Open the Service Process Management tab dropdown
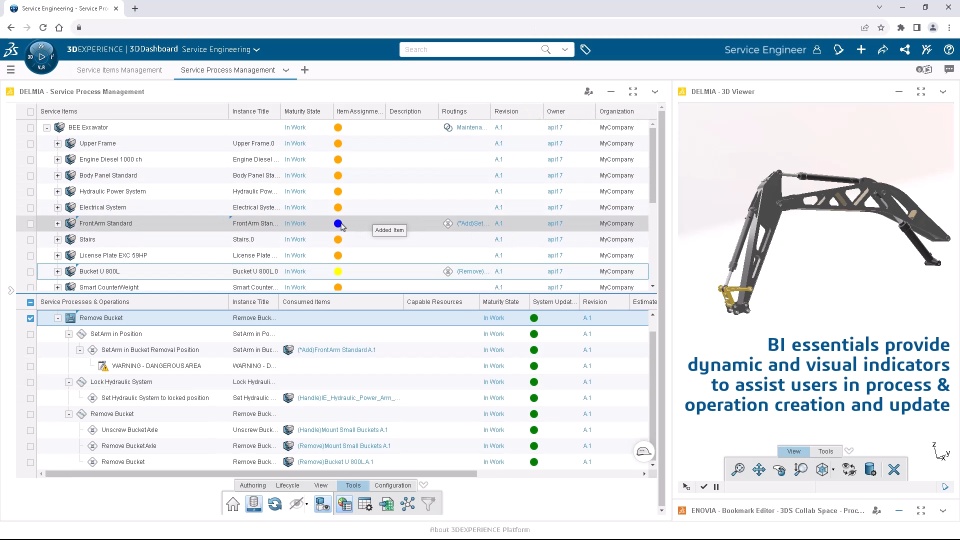 [x=286, y=70]
